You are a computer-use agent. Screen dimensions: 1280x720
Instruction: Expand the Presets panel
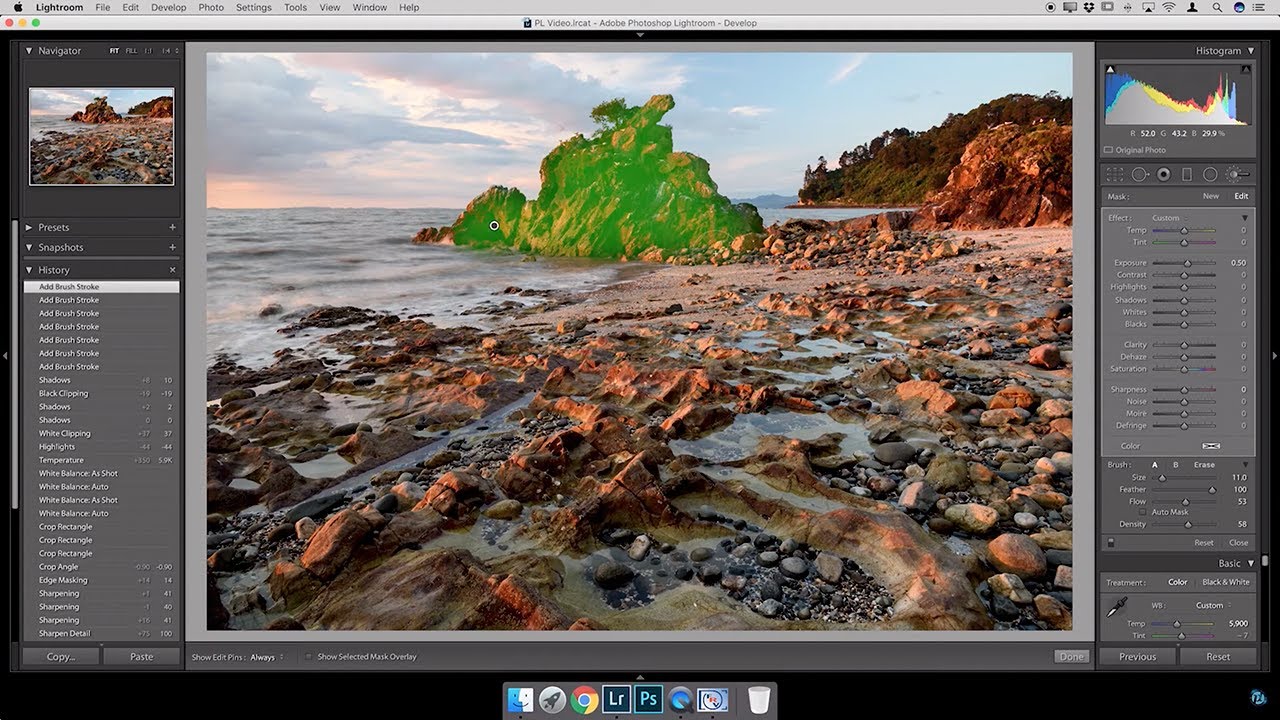(x=29, y=227)
